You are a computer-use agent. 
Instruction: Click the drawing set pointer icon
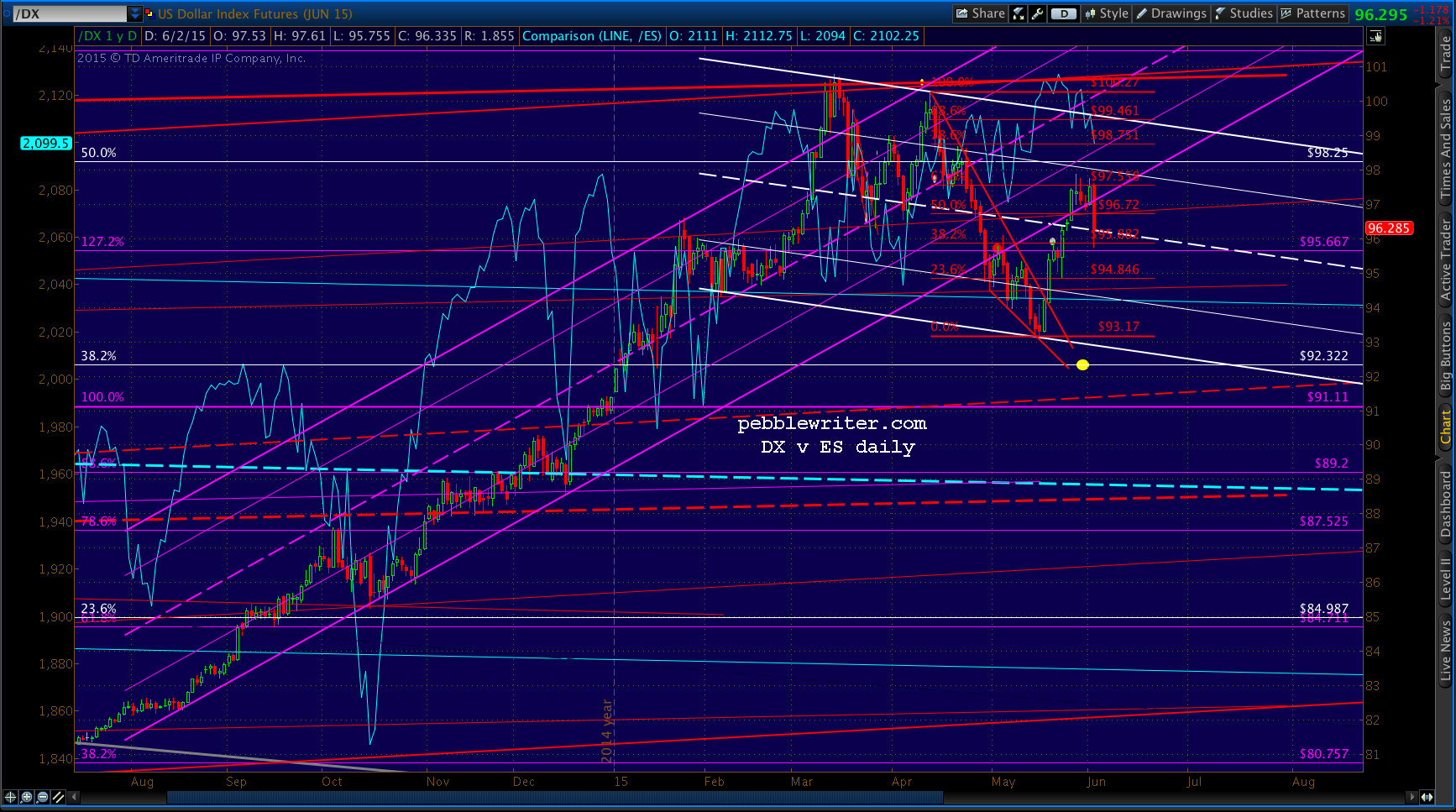pos(1375,36)
